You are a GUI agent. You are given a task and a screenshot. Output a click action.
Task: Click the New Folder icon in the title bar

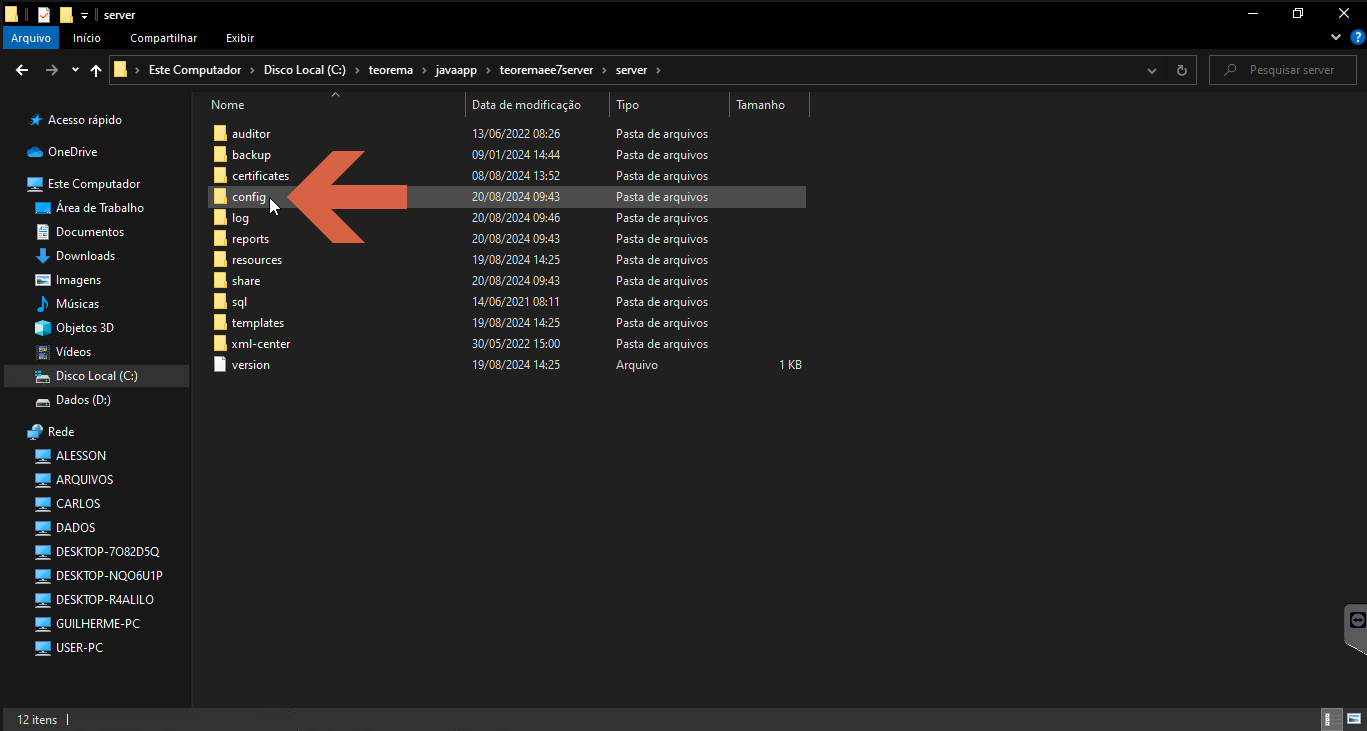[66, 14]
